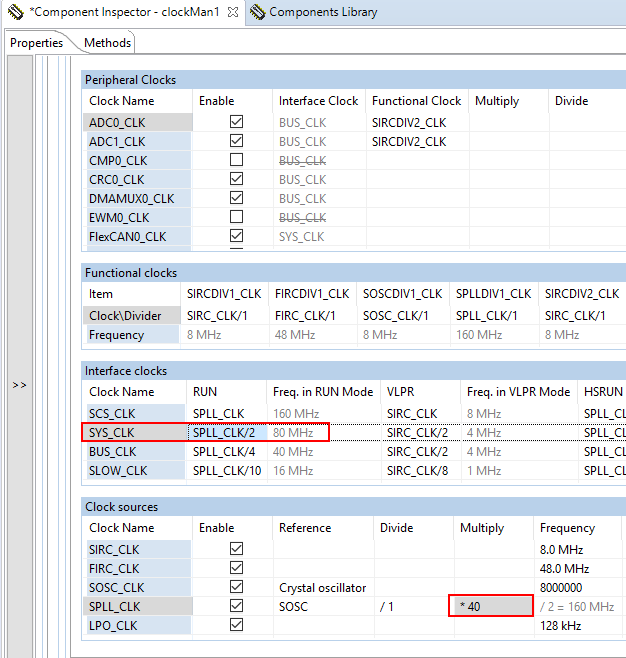Toggle the SOSC_CLK clock source checkbox
626x658 pixels.
(236, 587)
